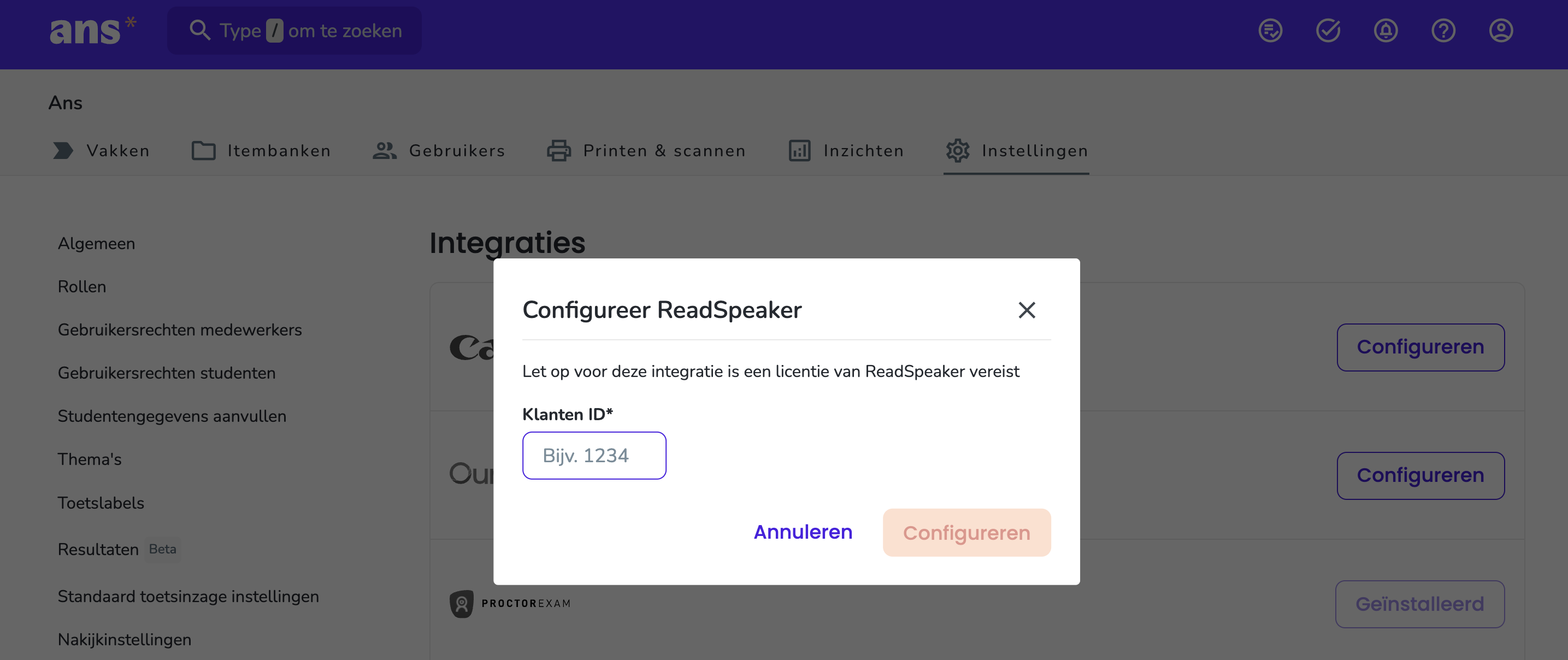Open Toetslabels in the sidebar
1568x660 pixels.
click(101, 504)
